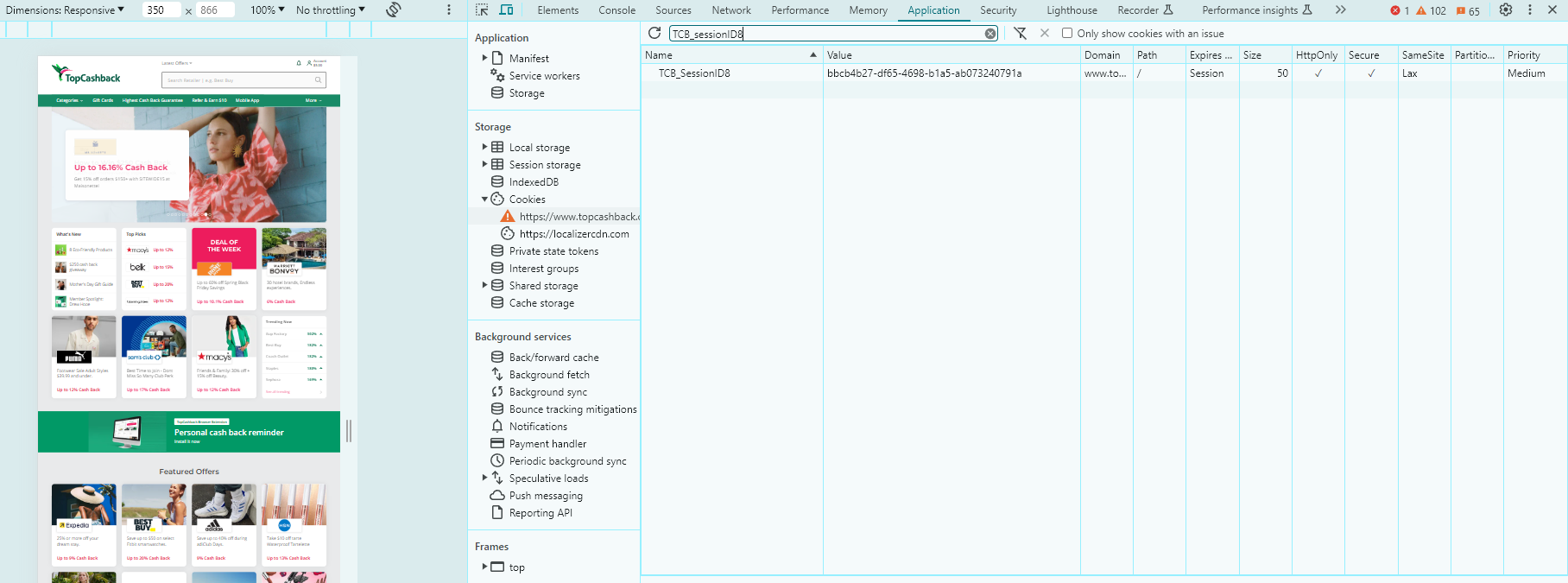Switch to the Console tab
Screen dimensions: 1568x583
tap(616, 10)
